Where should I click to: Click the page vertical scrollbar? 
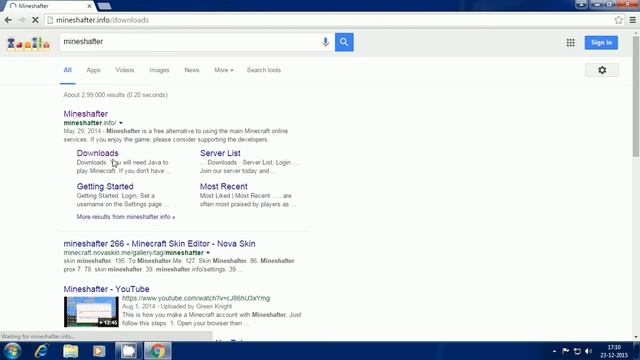[x=636, y=96]
